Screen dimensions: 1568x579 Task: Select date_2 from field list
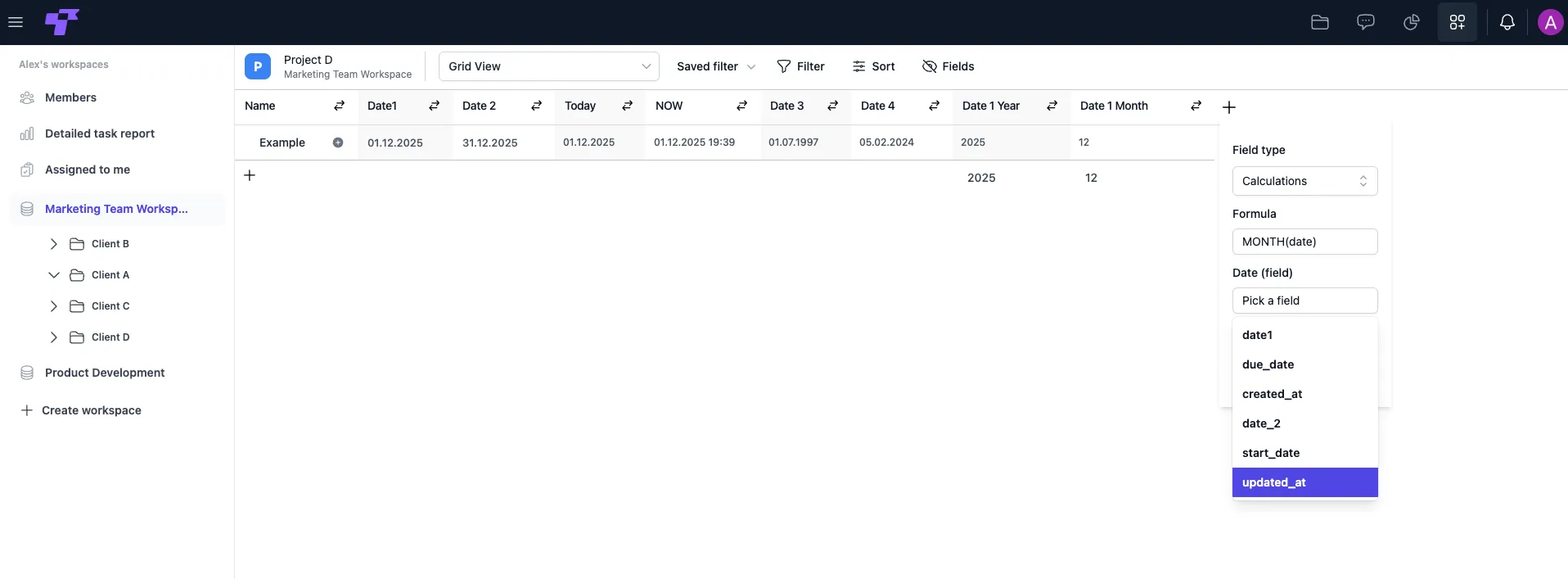tap(1304, 423)
